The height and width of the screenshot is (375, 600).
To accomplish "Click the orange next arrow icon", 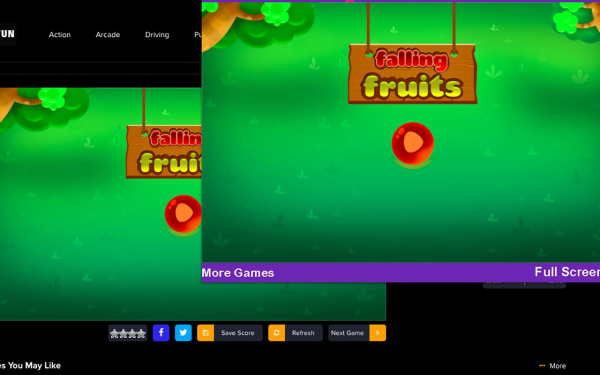I will pyautogui.click(x=377, y=333).
